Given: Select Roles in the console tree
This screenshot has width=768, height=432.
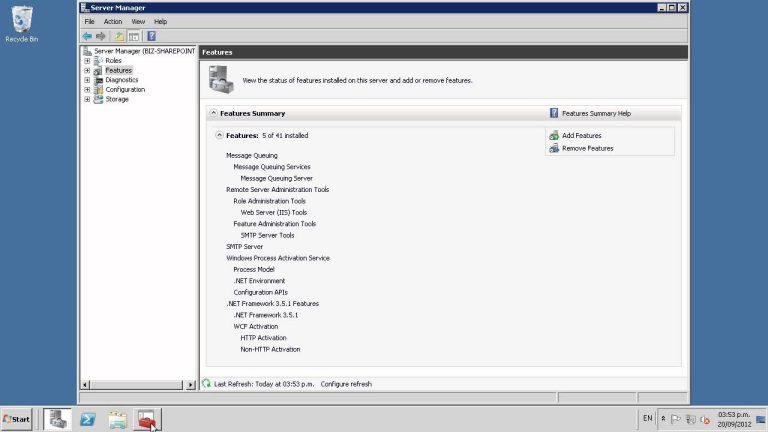Looking at the screenshot, I should (114, 61).
